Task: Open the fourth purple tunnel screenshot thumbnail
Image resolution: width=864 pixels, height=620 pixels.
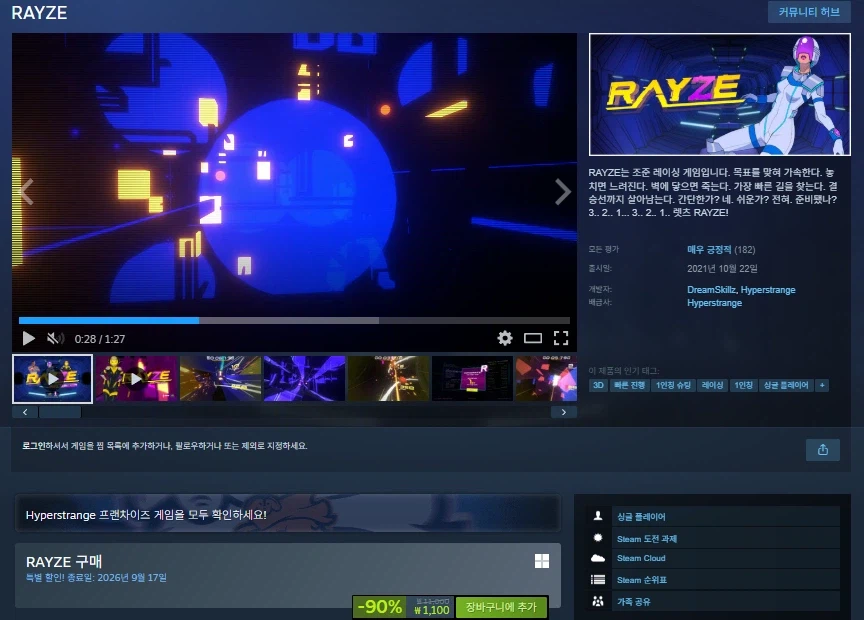Action: pyautogui.click(x=304, y=379)
